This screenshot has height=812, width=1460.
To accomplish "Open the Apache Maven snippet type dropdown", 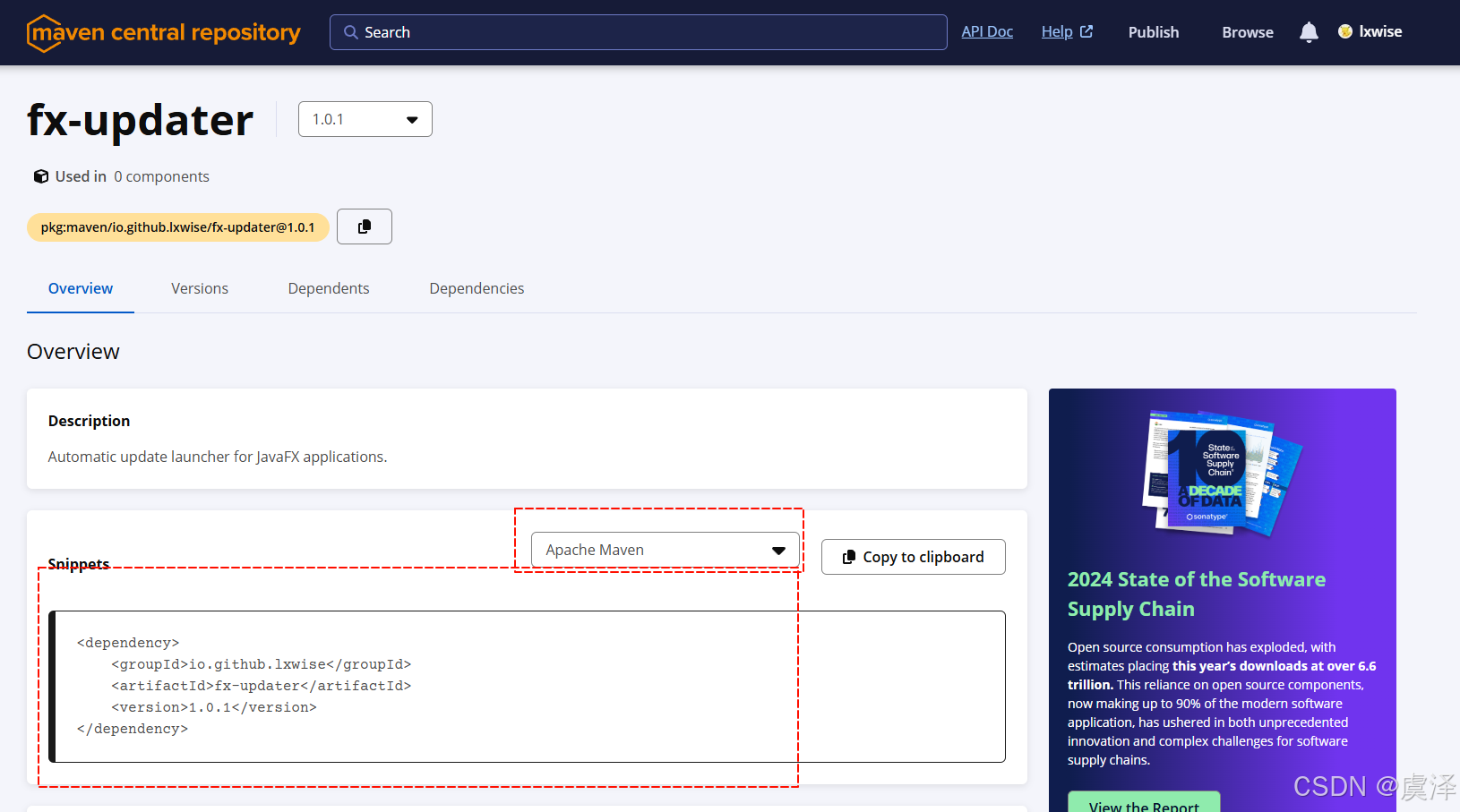I will [x=666, y=550].
